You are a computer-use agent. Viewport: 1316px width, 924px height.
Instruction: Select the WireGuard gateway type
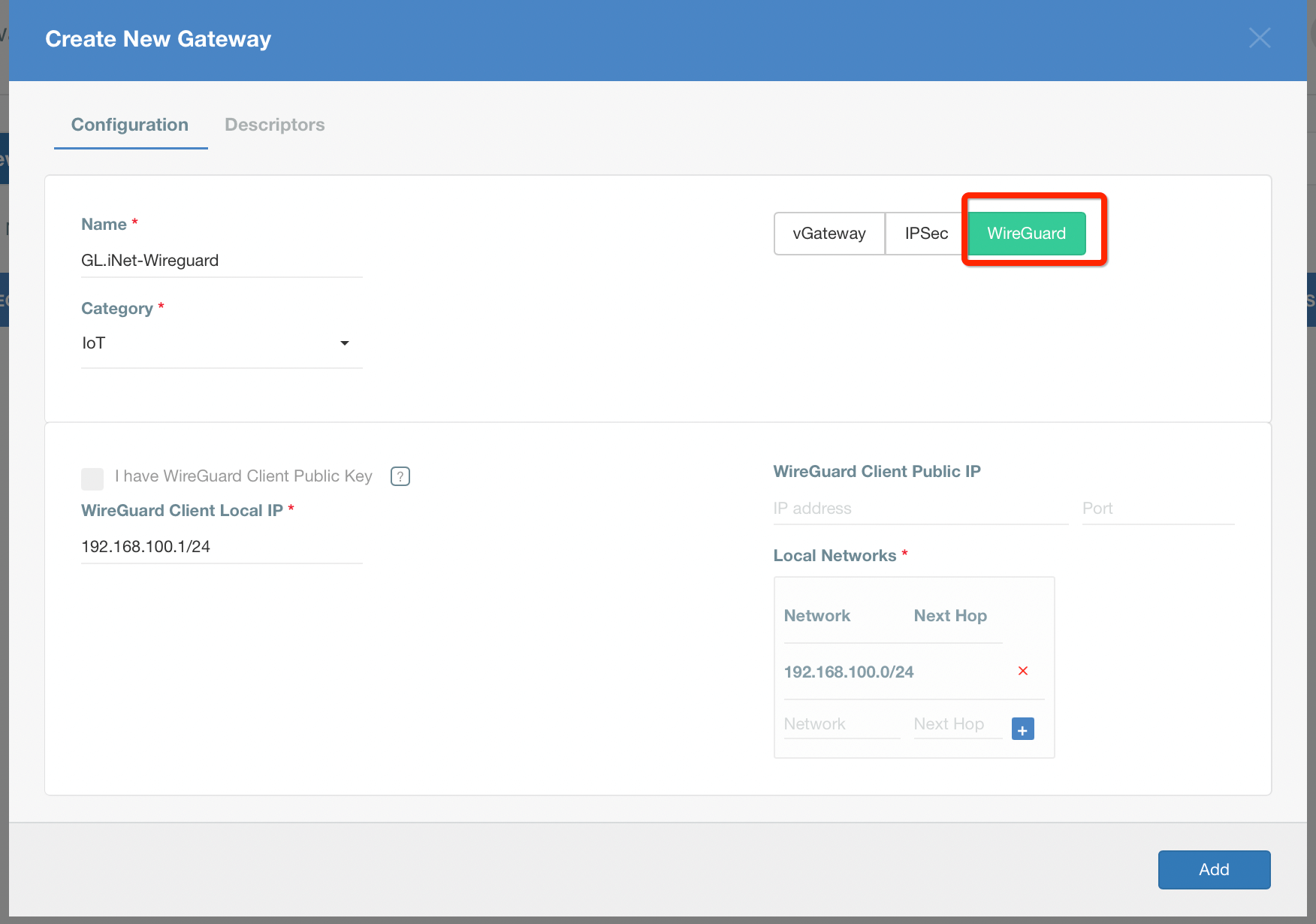pyautogui.click(x=1026, y=233)
